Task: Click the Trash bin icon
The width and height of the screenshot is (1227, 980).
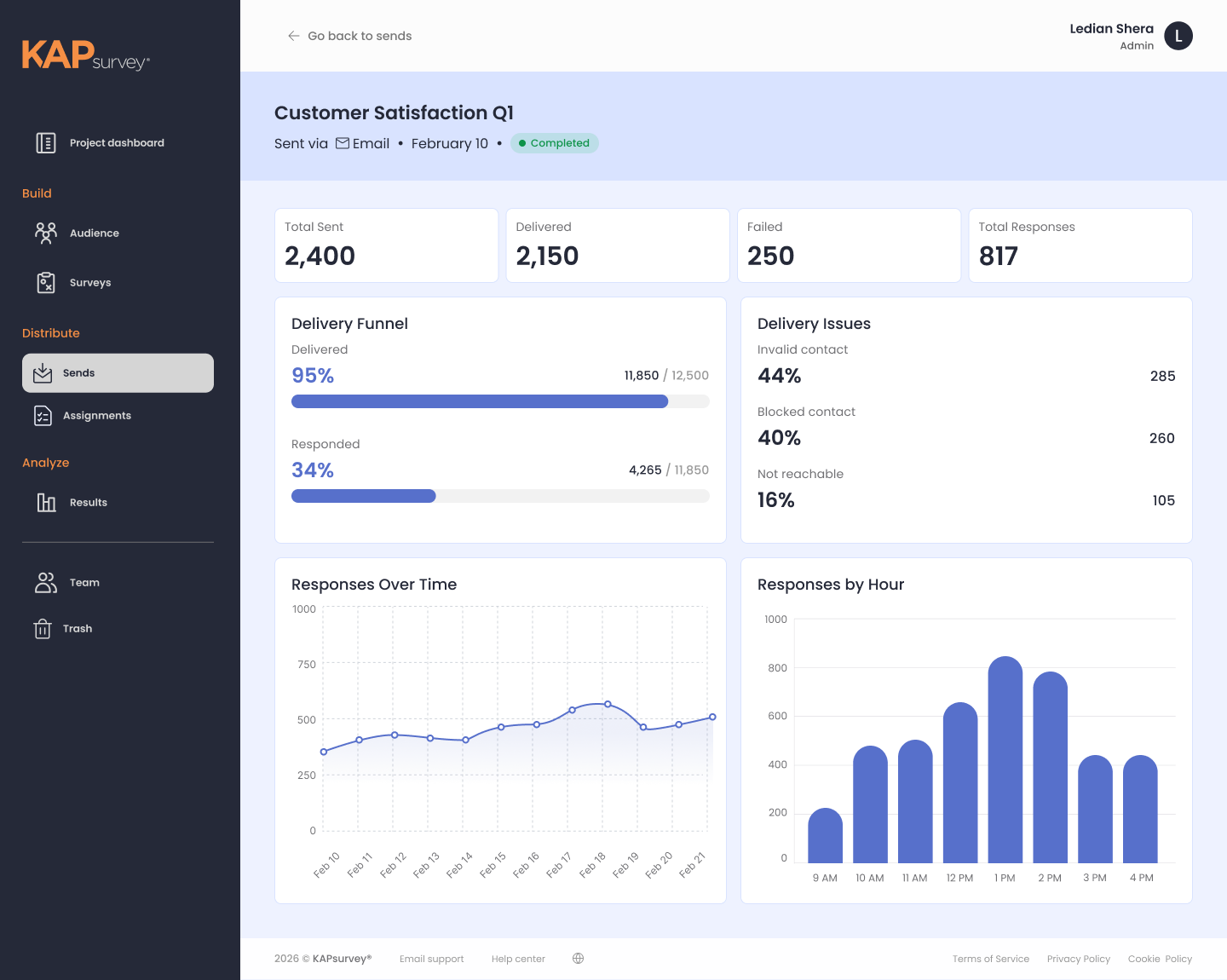Action: 43,629
